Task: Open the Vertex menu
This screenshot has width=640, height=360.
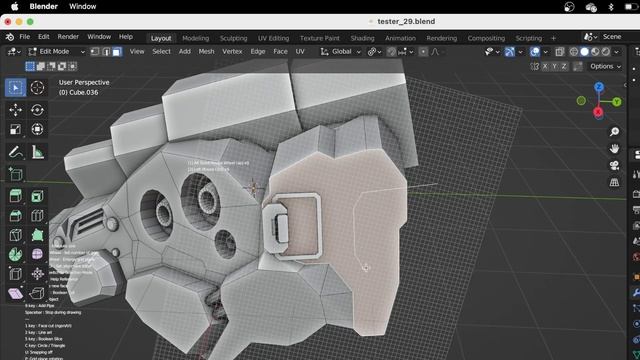Action: (x=232, y=51)
